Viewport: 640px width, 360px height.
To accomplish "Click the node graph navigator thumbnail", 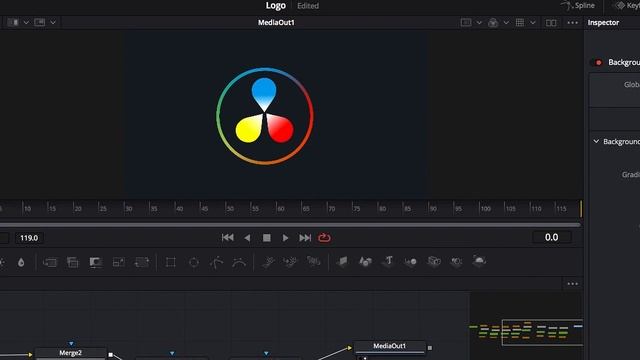I will click(x=526, y=332).
